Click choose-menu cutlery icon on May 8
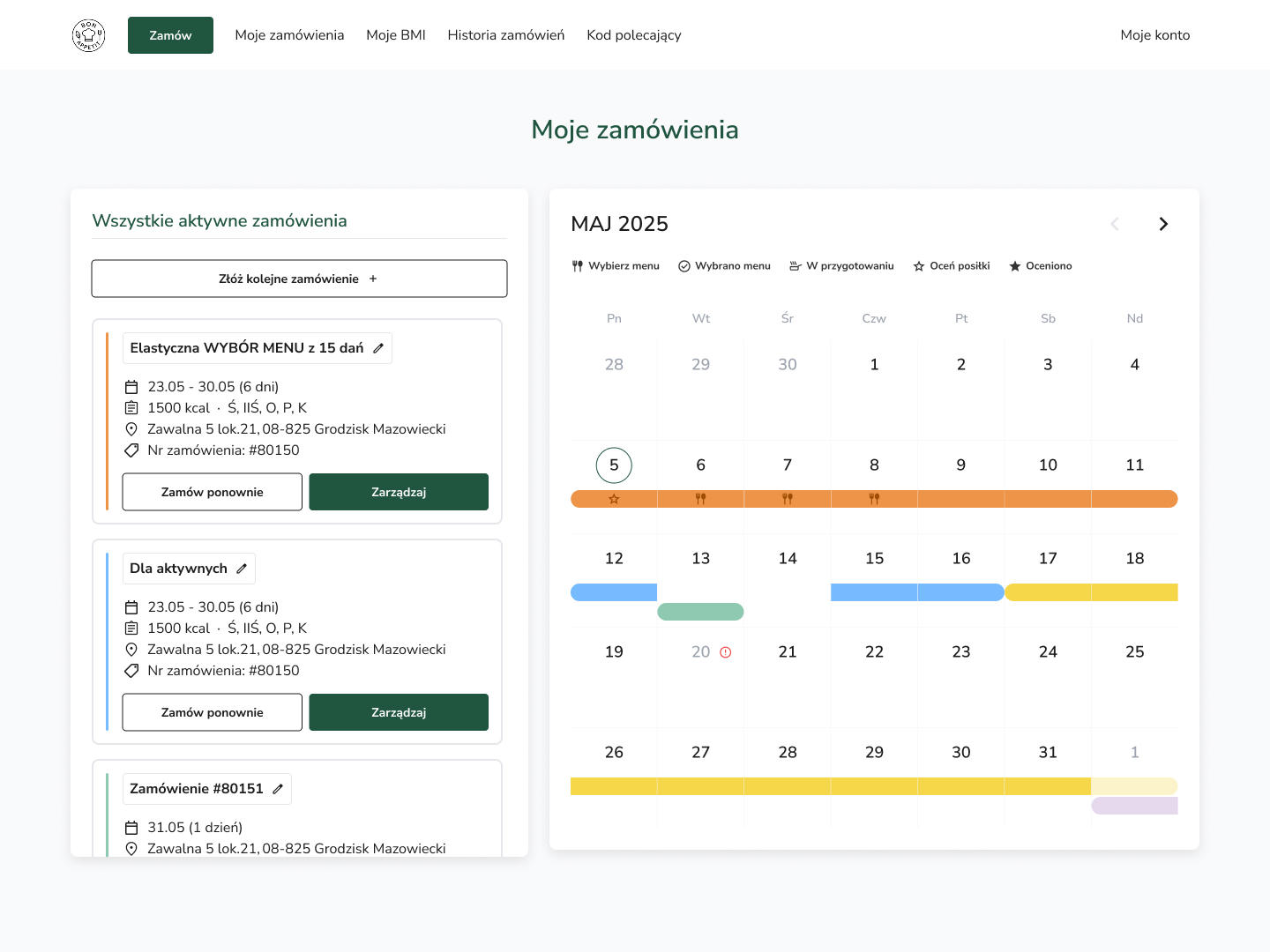 pyautogui.click(x=874, y=499)
